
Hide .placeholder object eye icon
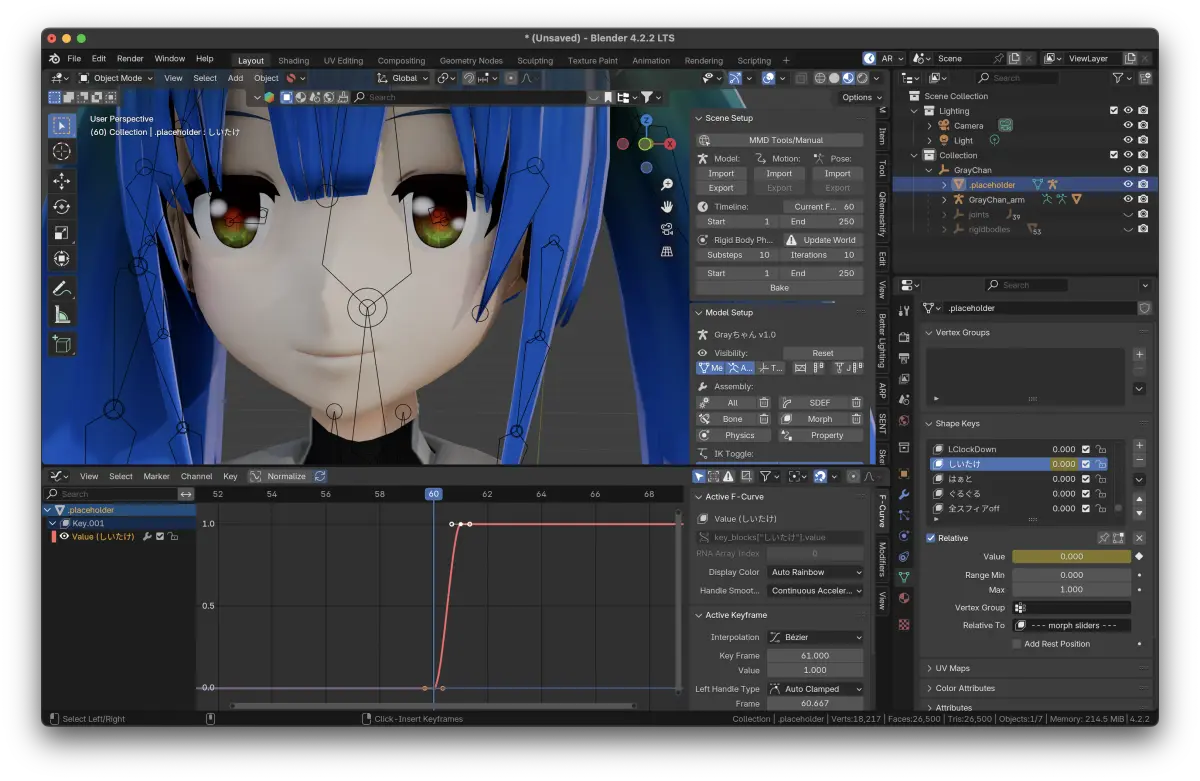tap(1128, 185)
